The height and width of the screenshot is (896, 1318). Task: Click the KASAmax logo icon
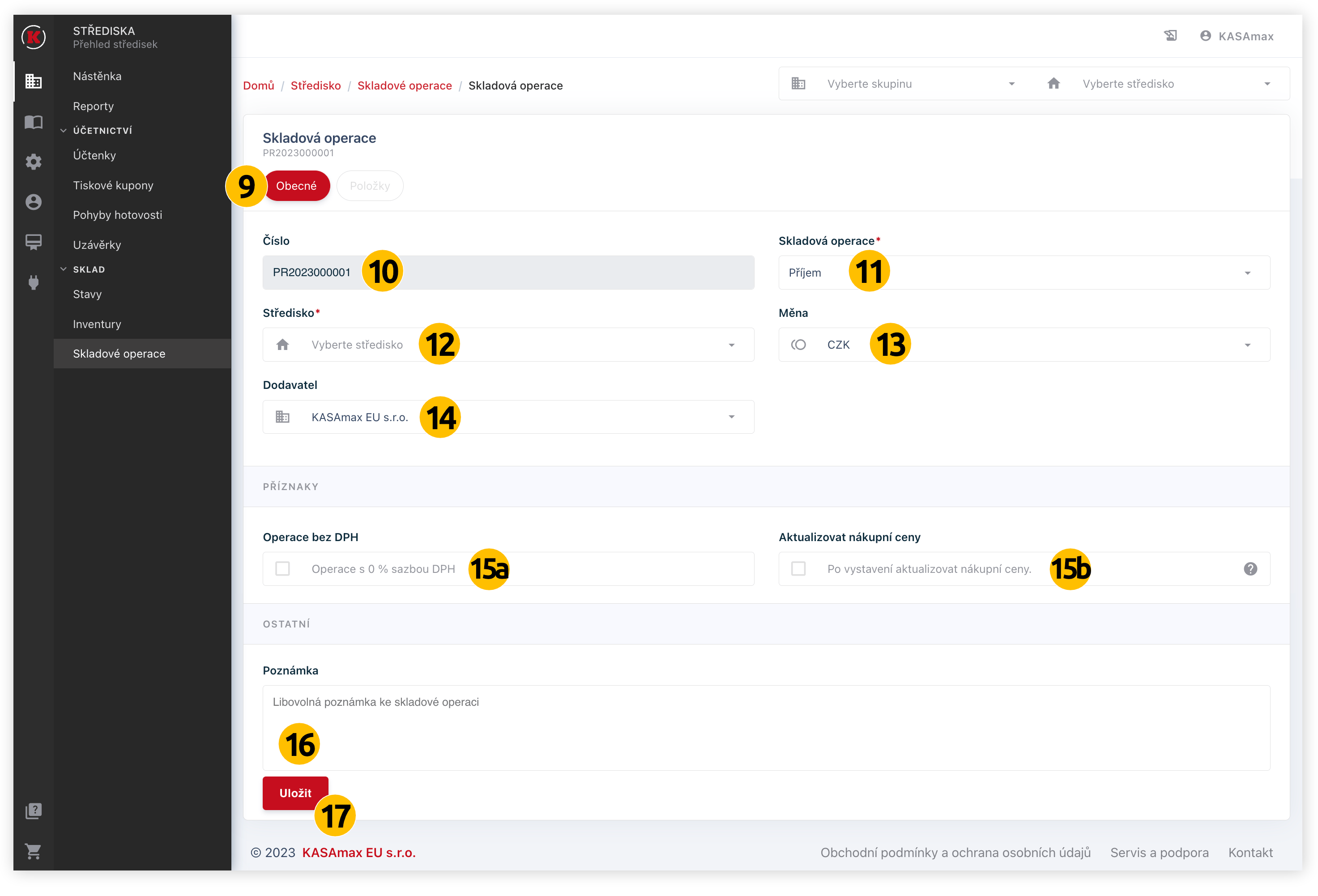[34, 38]
